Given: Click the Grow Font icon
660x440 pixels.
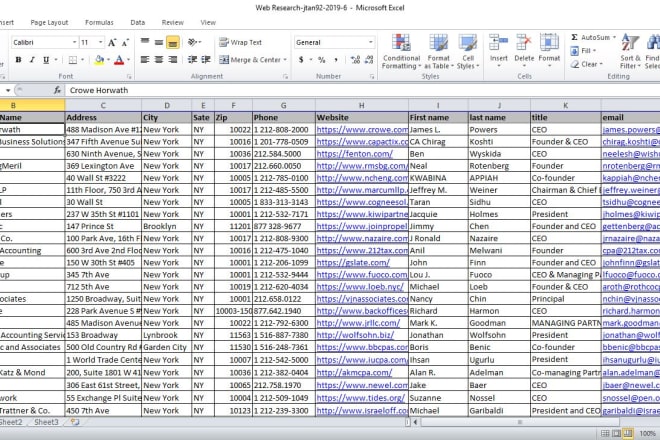Looking at the screenshot, I should [x=112, y=43].
